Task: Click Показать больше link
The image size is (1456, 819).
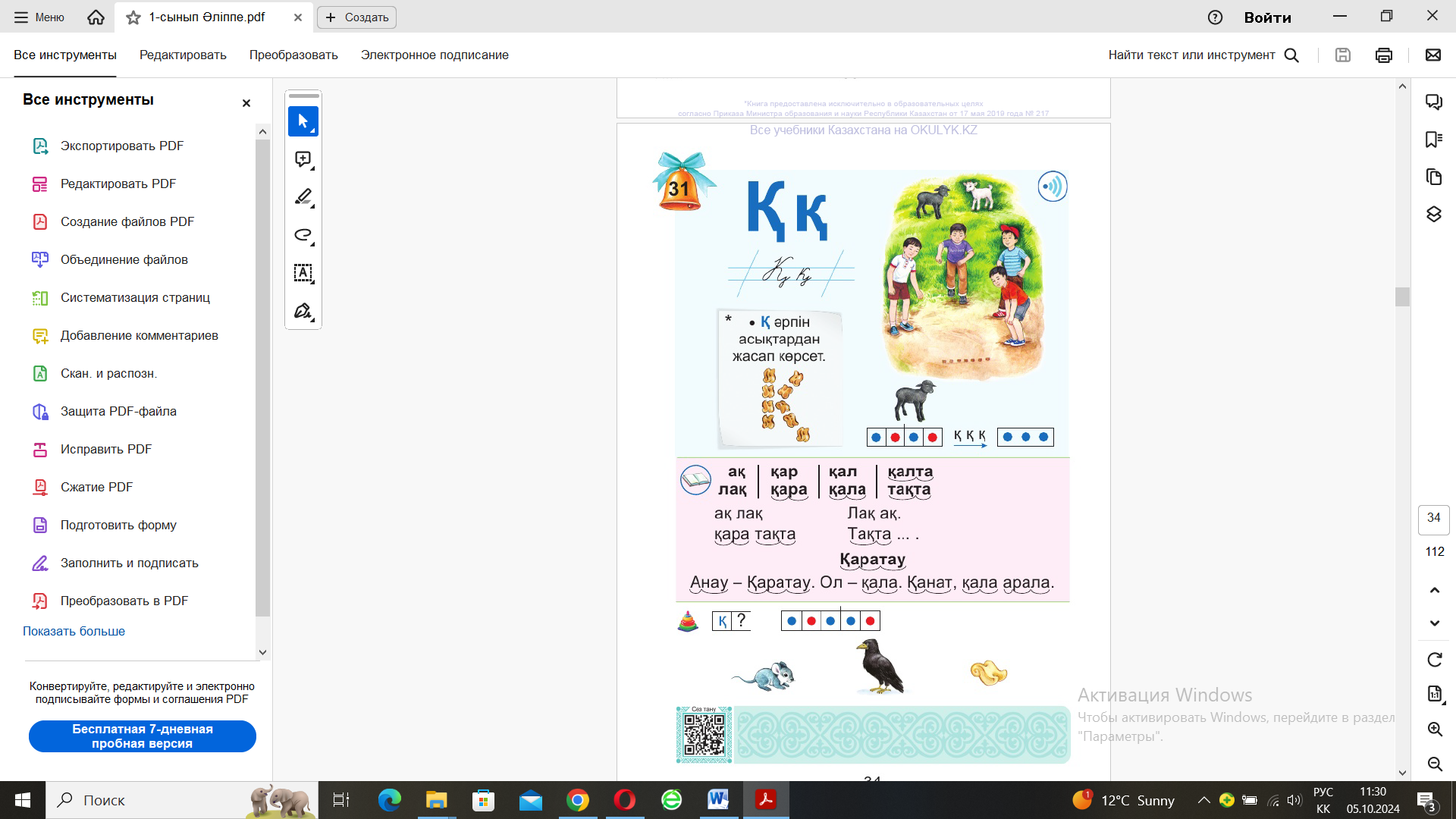Action: pyautogui.click(x=74, y=631)
